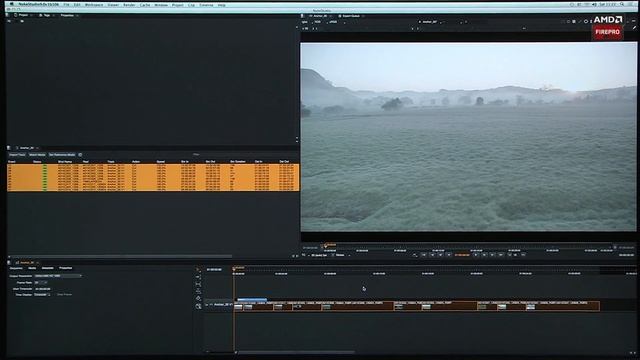Open the Sequence tab in timeline properties
This screenshot has width=640, height=360.
[16, 268]
